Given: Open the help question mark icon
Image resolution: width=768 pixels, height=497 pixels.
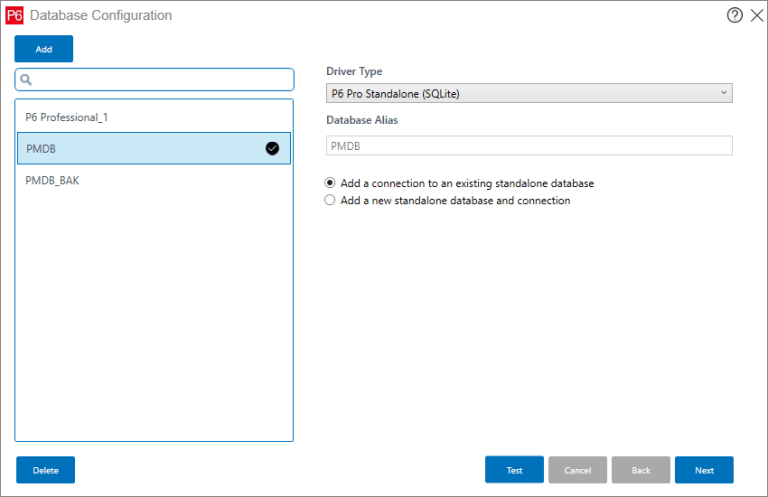Looking at the screenshot, I should pos(734,15).
